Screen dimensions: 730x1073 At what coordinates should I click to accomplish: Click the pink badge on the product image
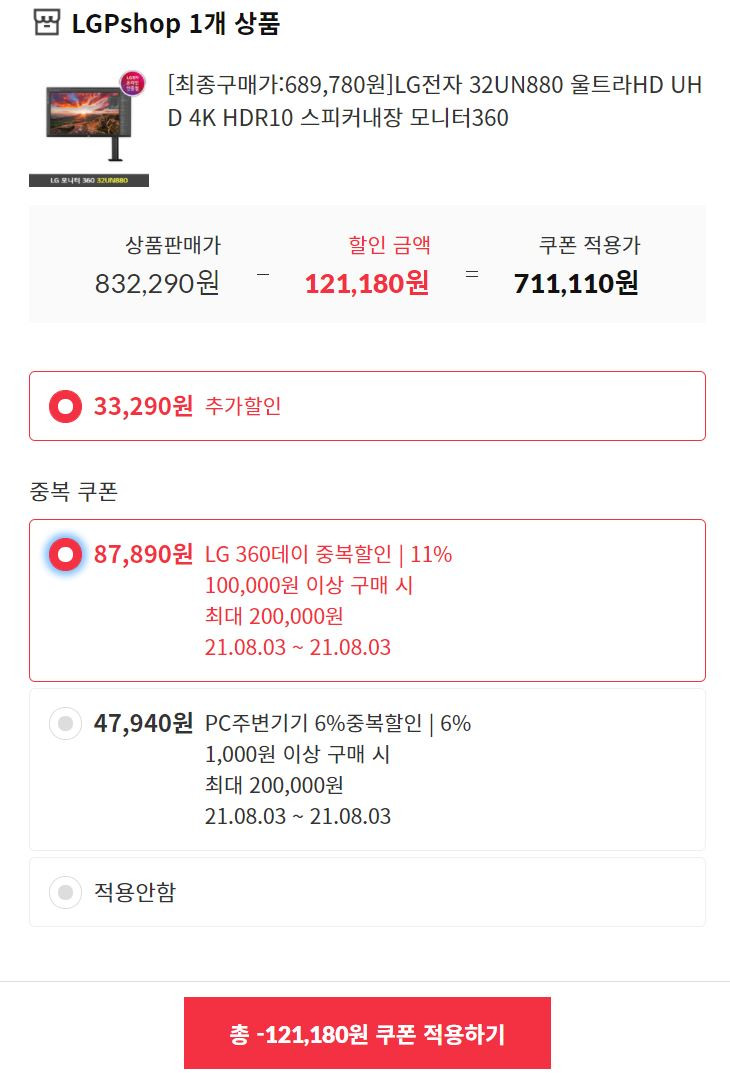132,83
